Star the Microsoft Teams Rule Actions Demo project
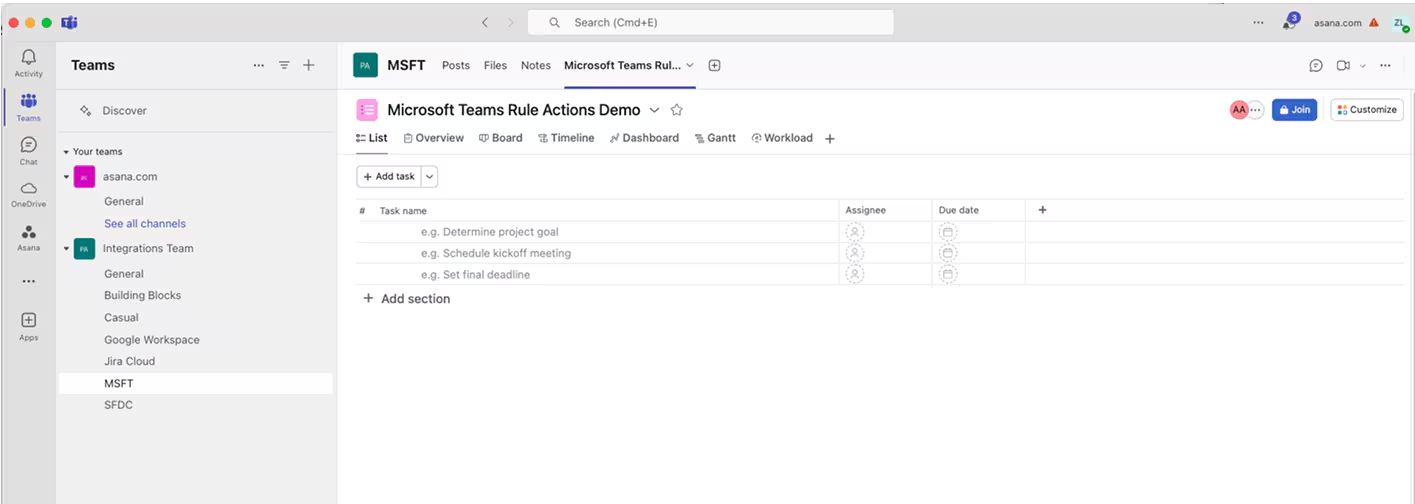 (677, 110)
